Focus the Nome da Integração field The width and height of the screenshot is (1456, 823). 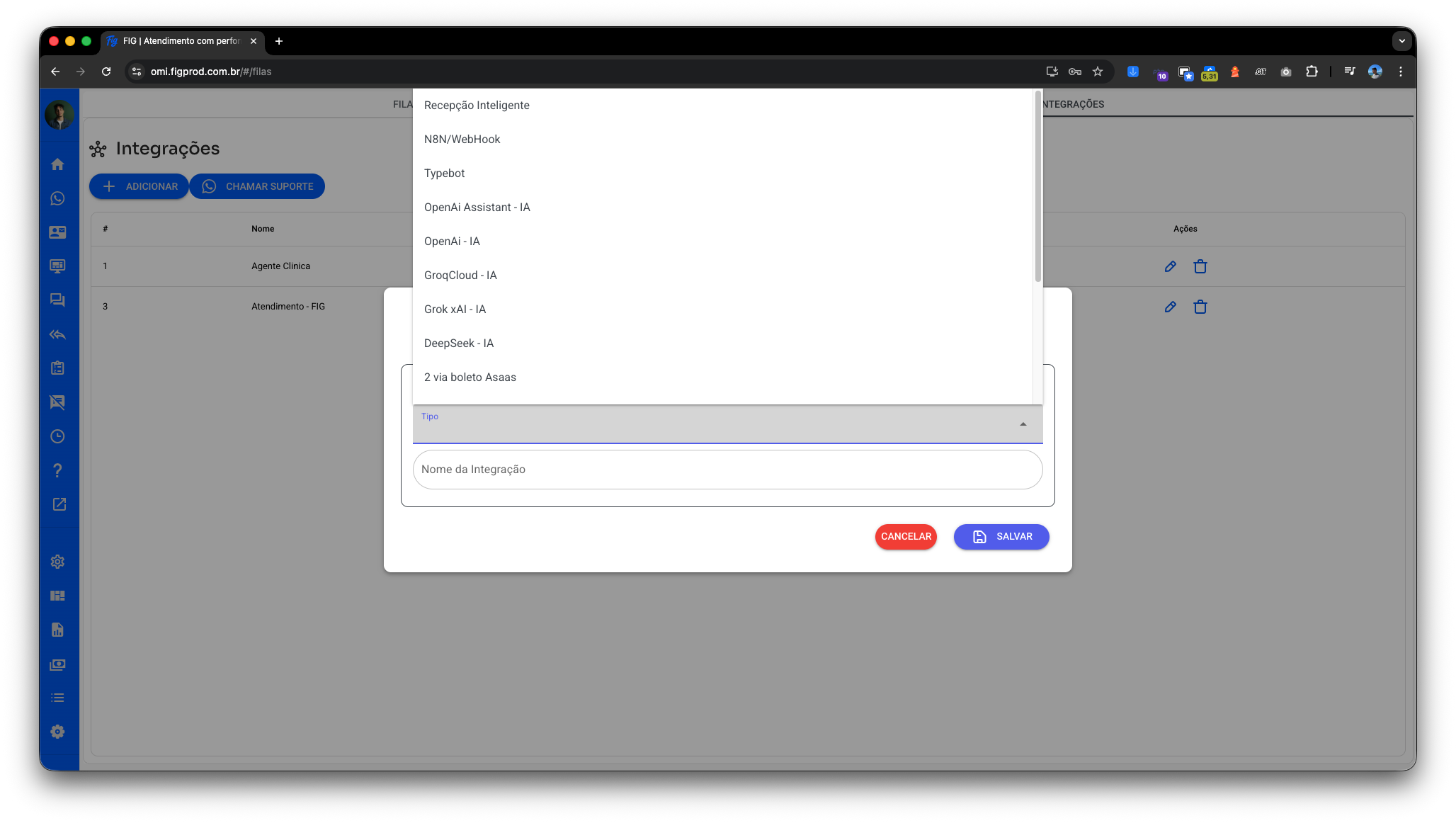click(x=727, y=470)
